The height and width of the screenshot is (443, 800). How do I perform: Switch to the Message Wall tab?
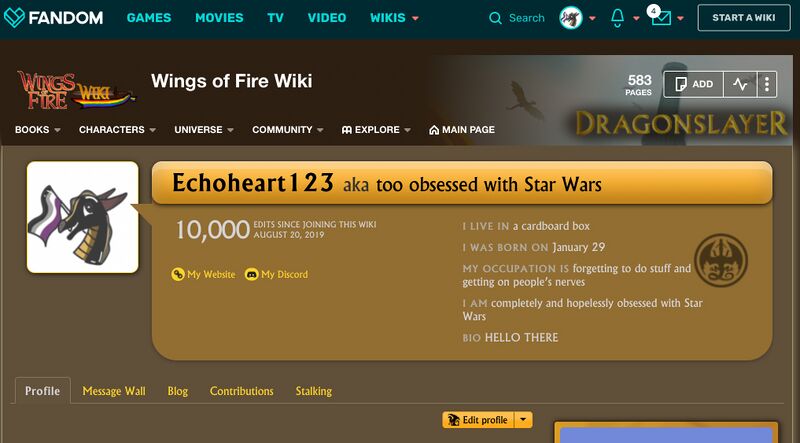click(114, 391)
